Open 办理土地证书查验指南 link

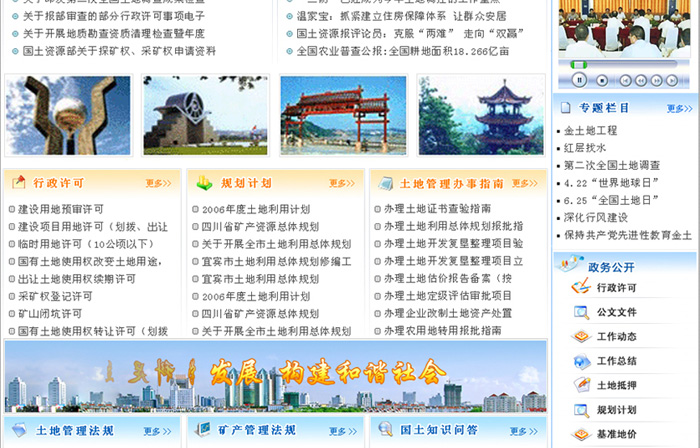pos(438,208)
